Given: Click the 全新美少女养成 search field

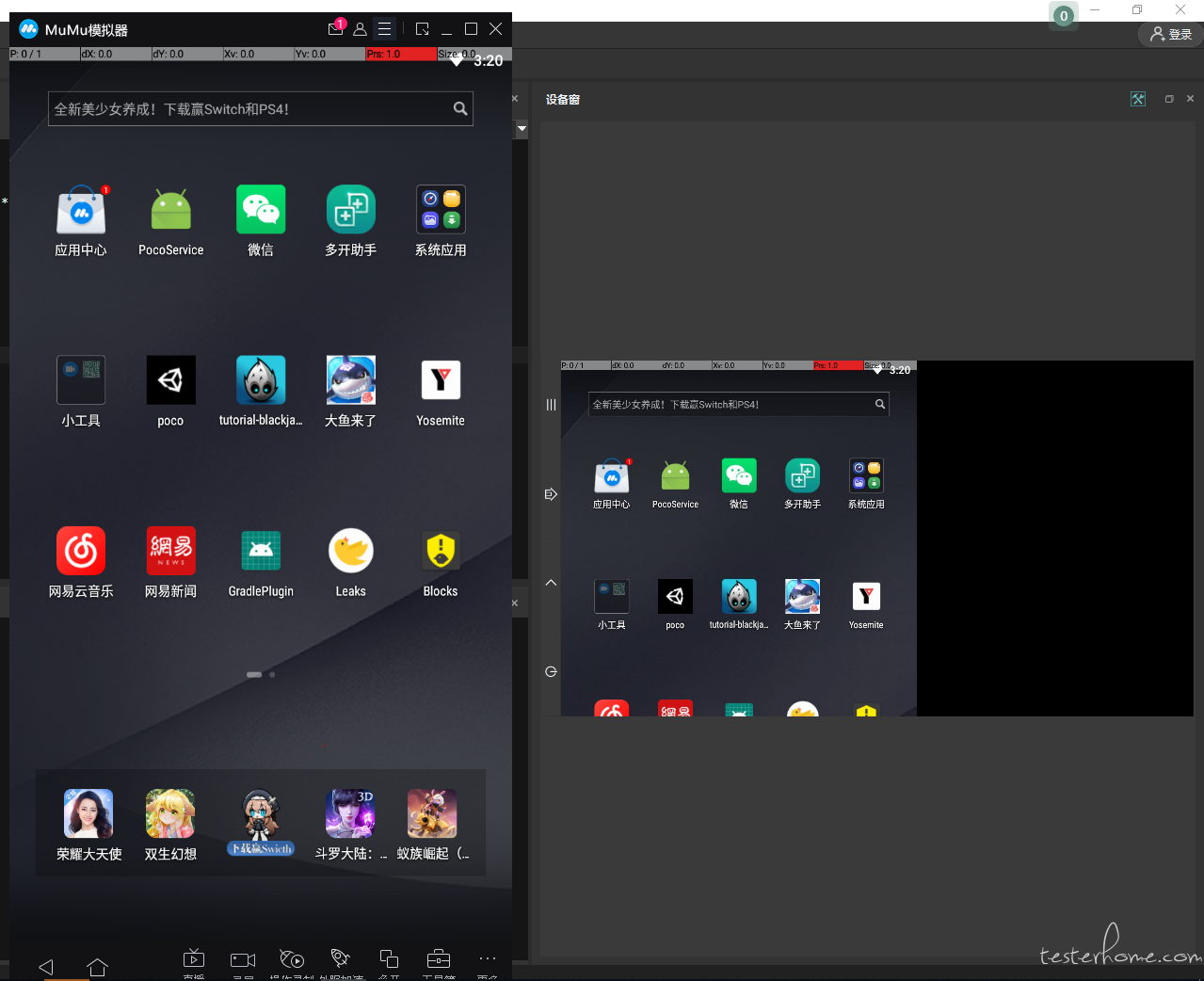Looking at the screenshot, I should (x=261, y=108).
